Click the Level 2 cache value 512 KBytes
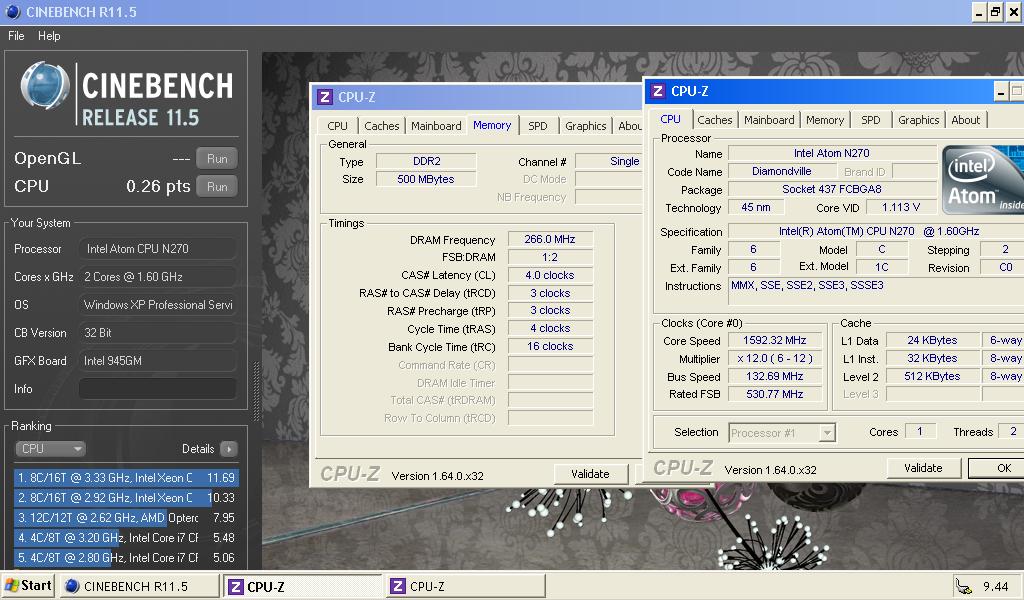The width and height of the screenshot is (1024, 600). (x=932, y=377)
